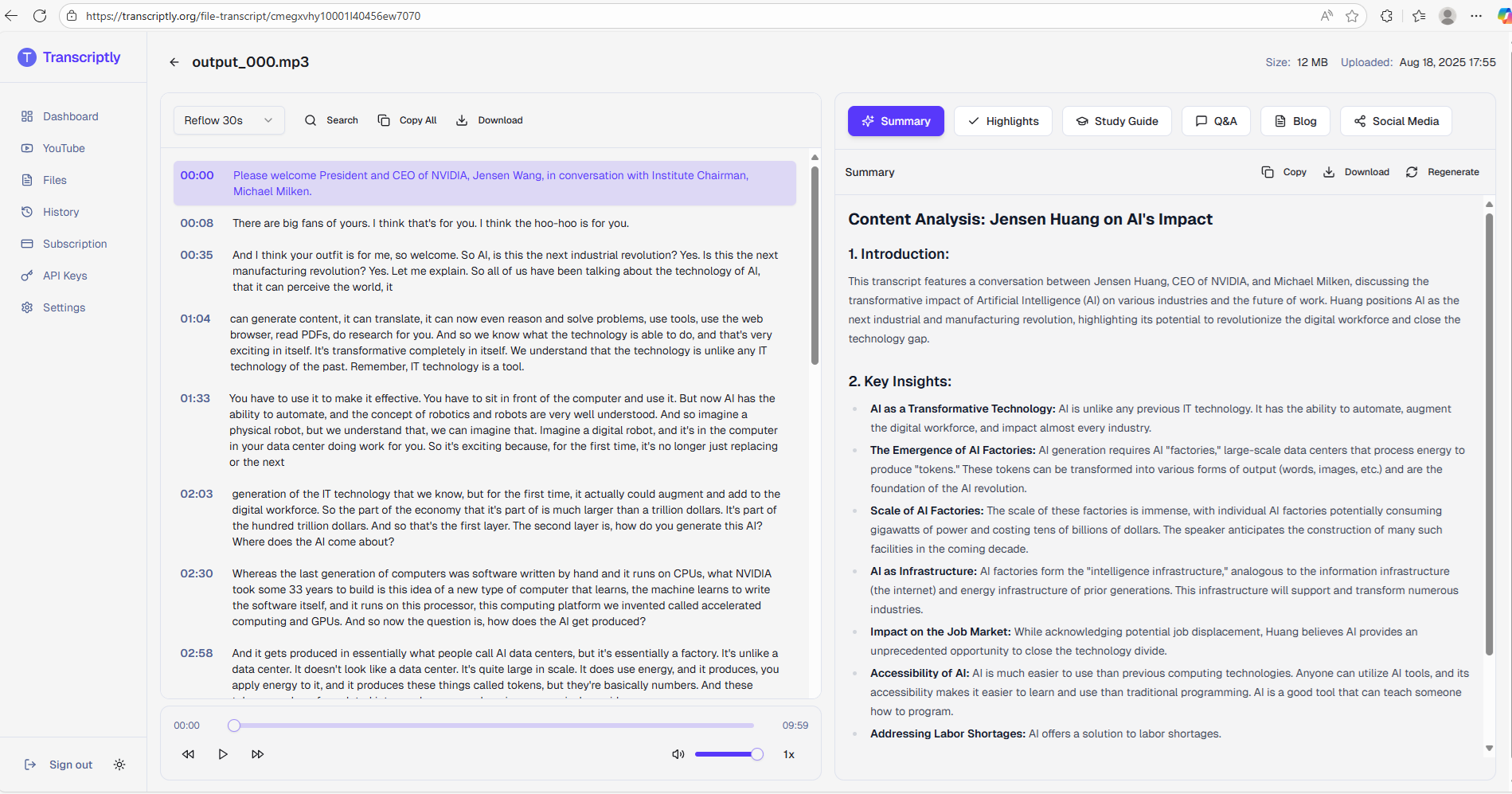Click the "2. Key Insights:" heading
The image size is (1512, 794).
900,381
